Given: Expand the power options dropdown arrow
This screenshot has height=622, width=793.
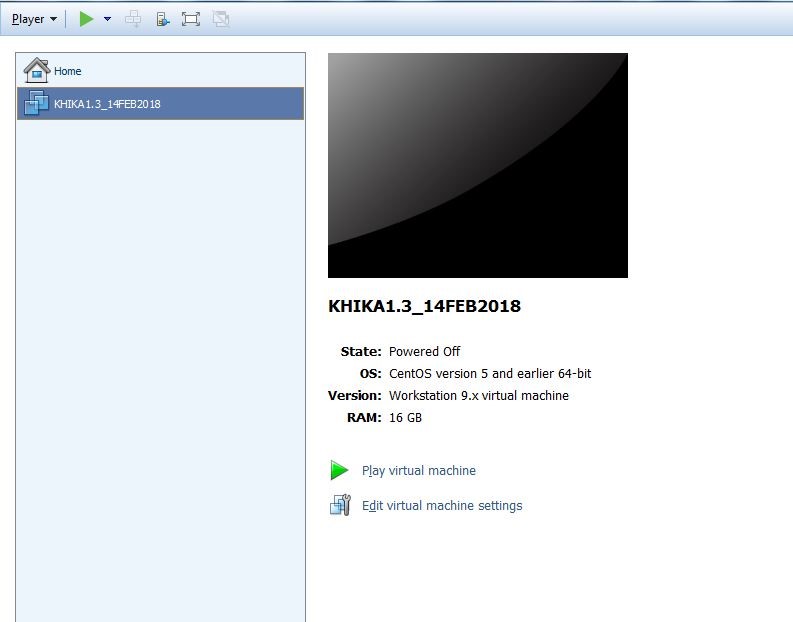Looking at the screenshot, I should click(107, 19).
